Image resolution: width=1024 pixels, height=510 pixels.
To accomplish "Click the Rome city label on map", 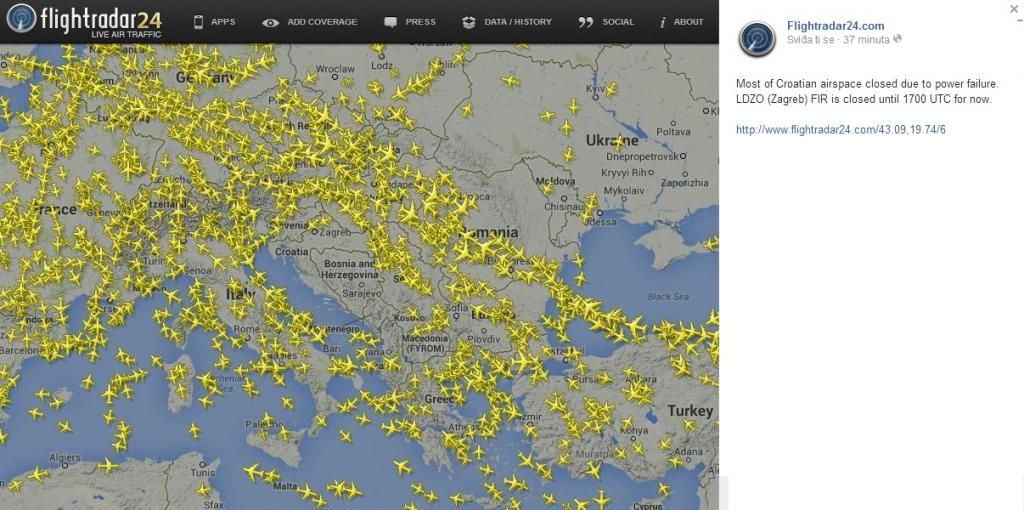I will pos(246,329).
